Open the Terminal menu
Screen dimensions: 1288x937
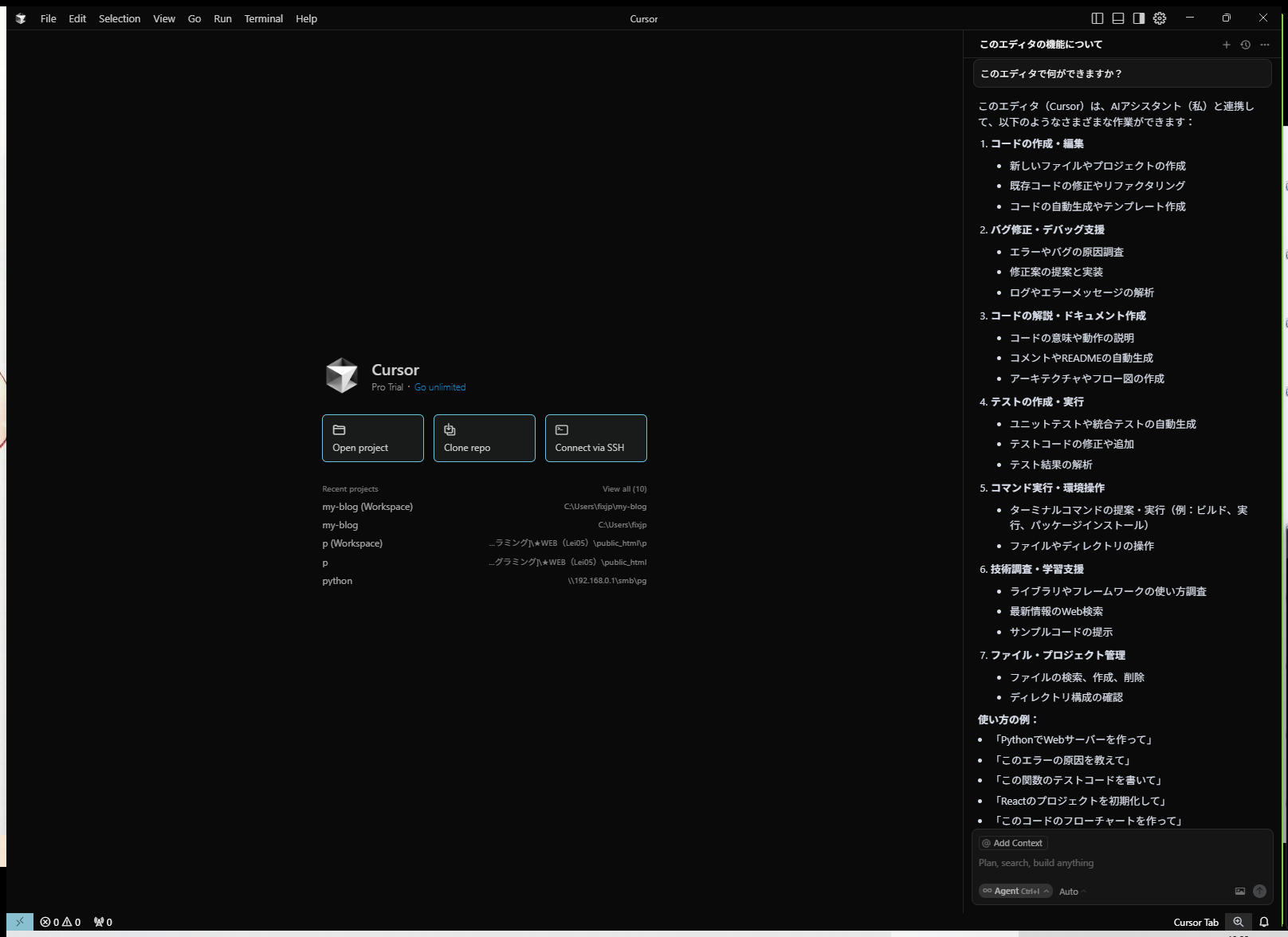pos(263,18)
